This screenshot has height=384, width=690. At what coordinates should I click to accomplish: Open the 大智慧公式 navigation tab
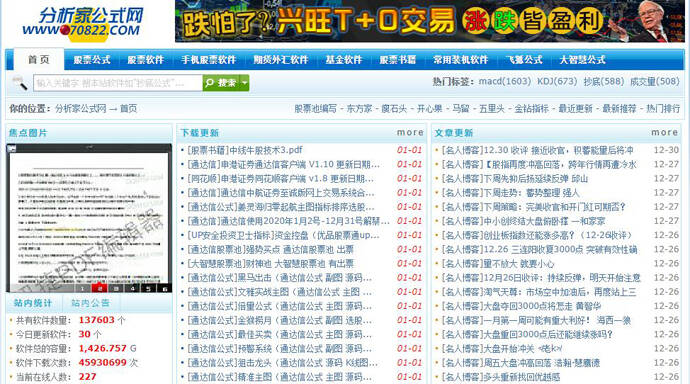(x=582, y=60)
